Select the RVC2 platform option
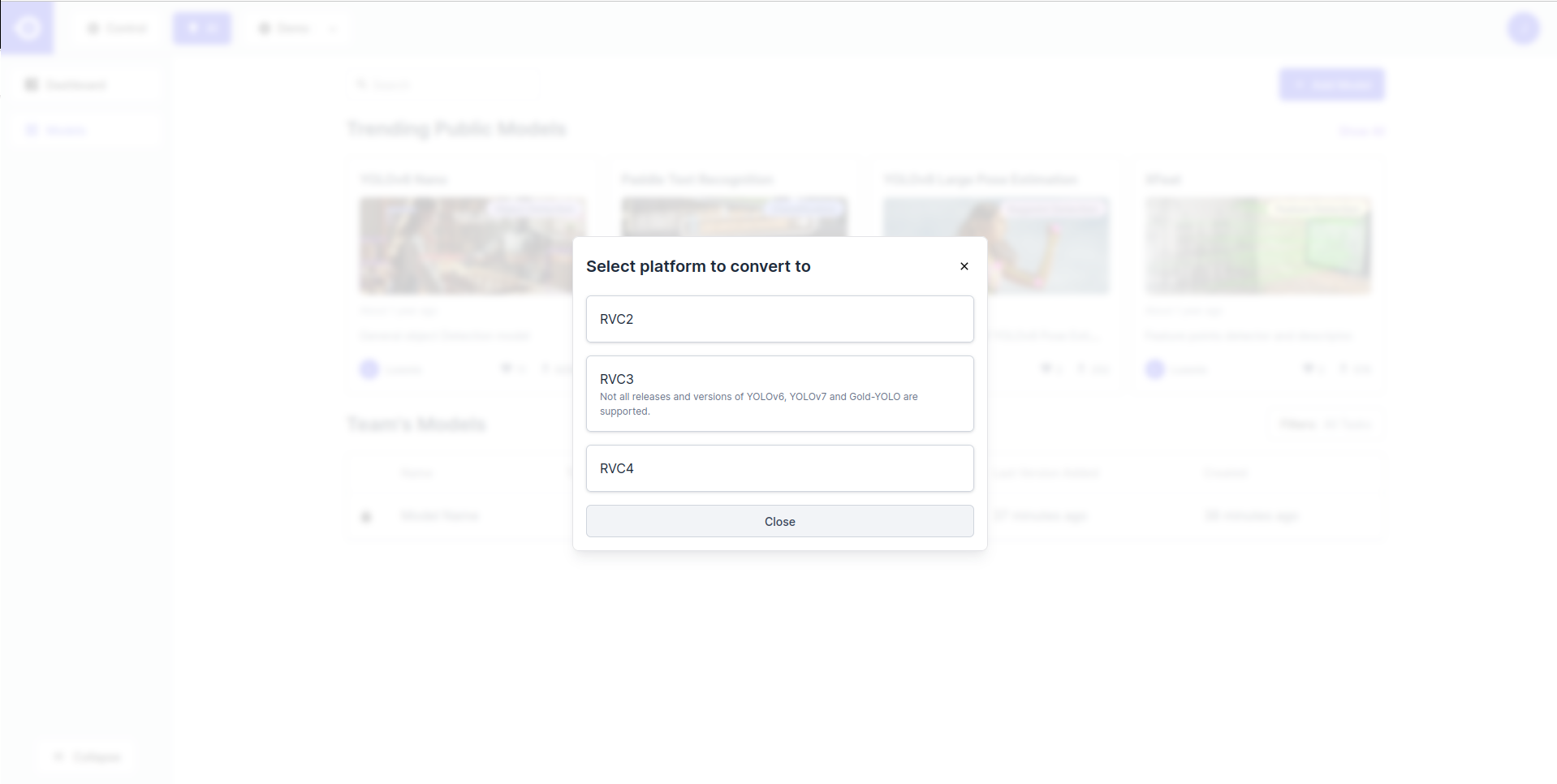The height and width of the screenshot is (784, 1557). [x=779, y=319]
